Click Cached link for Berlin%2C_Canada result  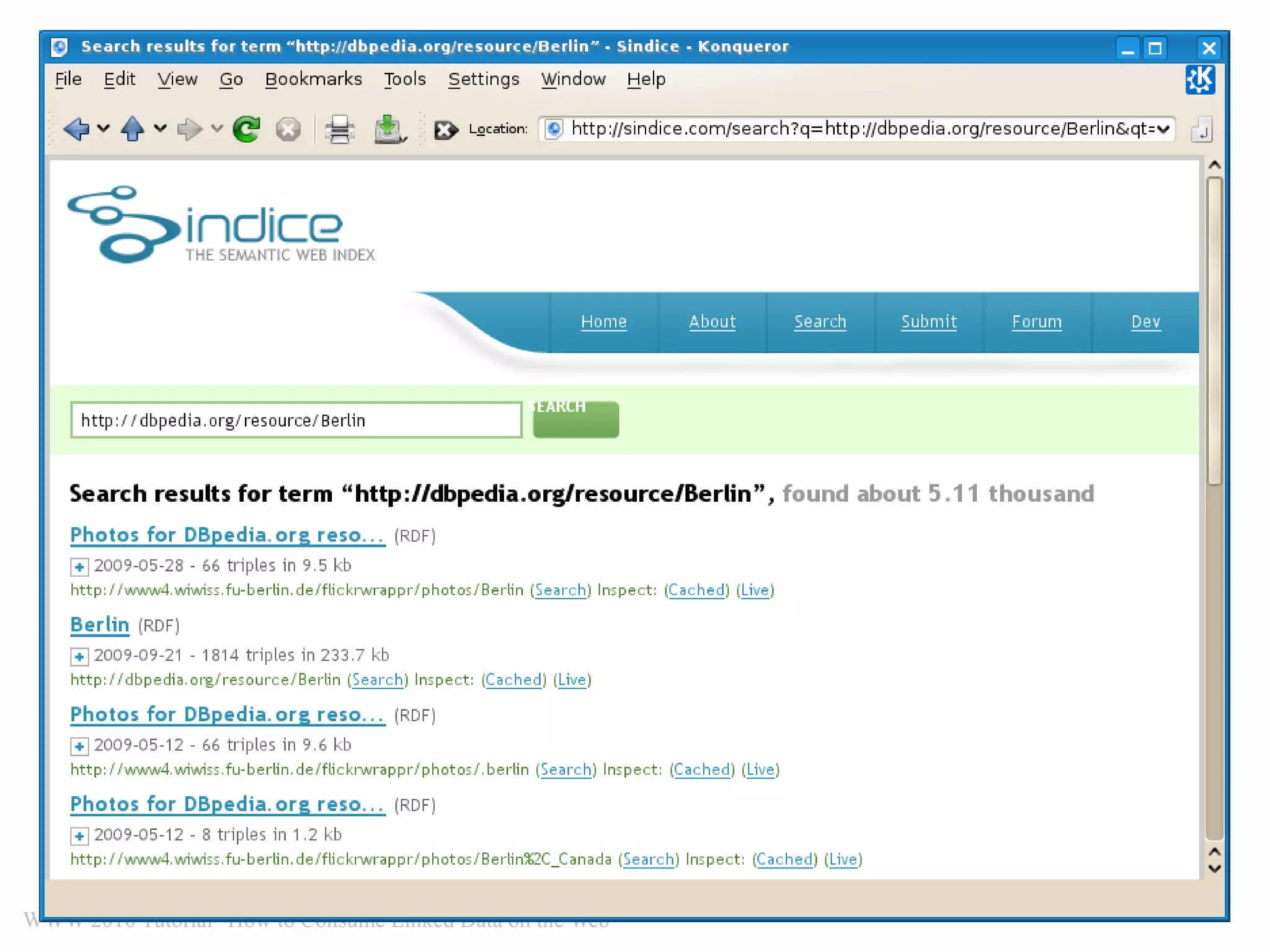coord(784,860)
